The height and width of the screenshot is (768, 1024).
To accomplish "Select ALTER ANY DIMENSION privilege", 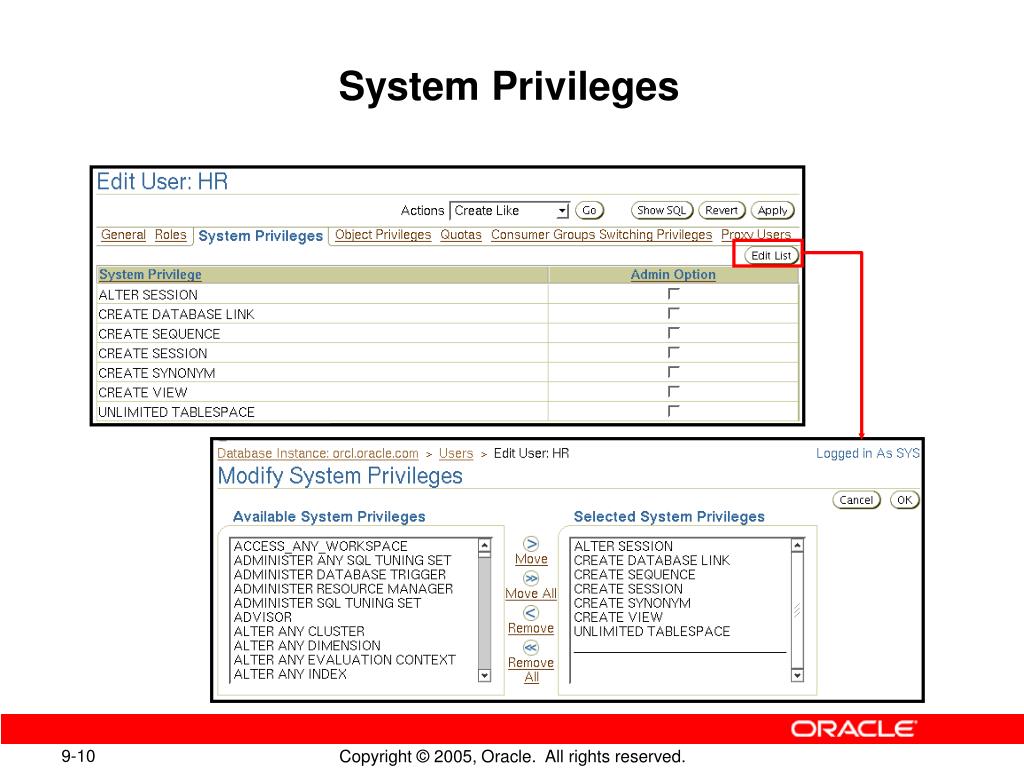I will coord(307,646).
